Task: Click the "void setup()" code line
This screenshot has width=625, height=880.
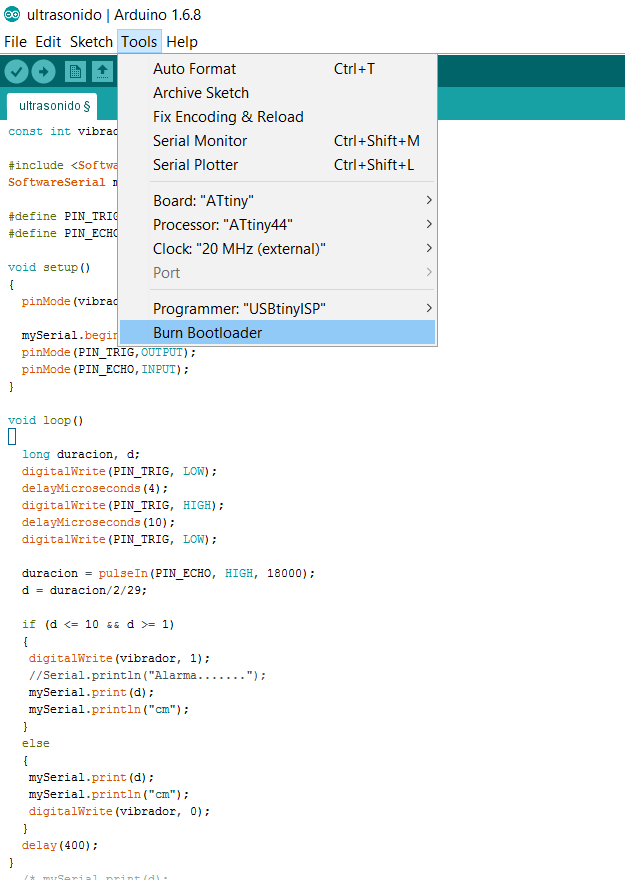Action: point(49,268)
